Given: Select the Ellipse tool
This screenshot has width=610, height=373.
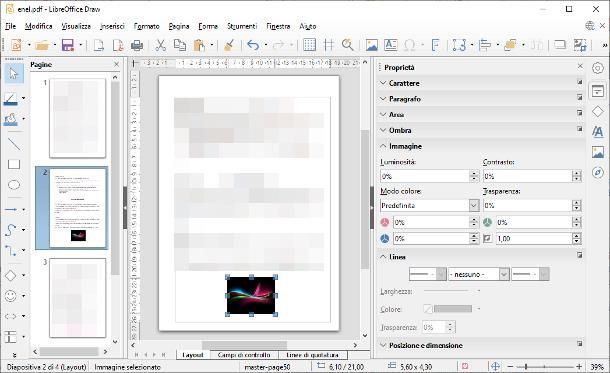Looking at the screenshot, I should [x=14, y=185].
